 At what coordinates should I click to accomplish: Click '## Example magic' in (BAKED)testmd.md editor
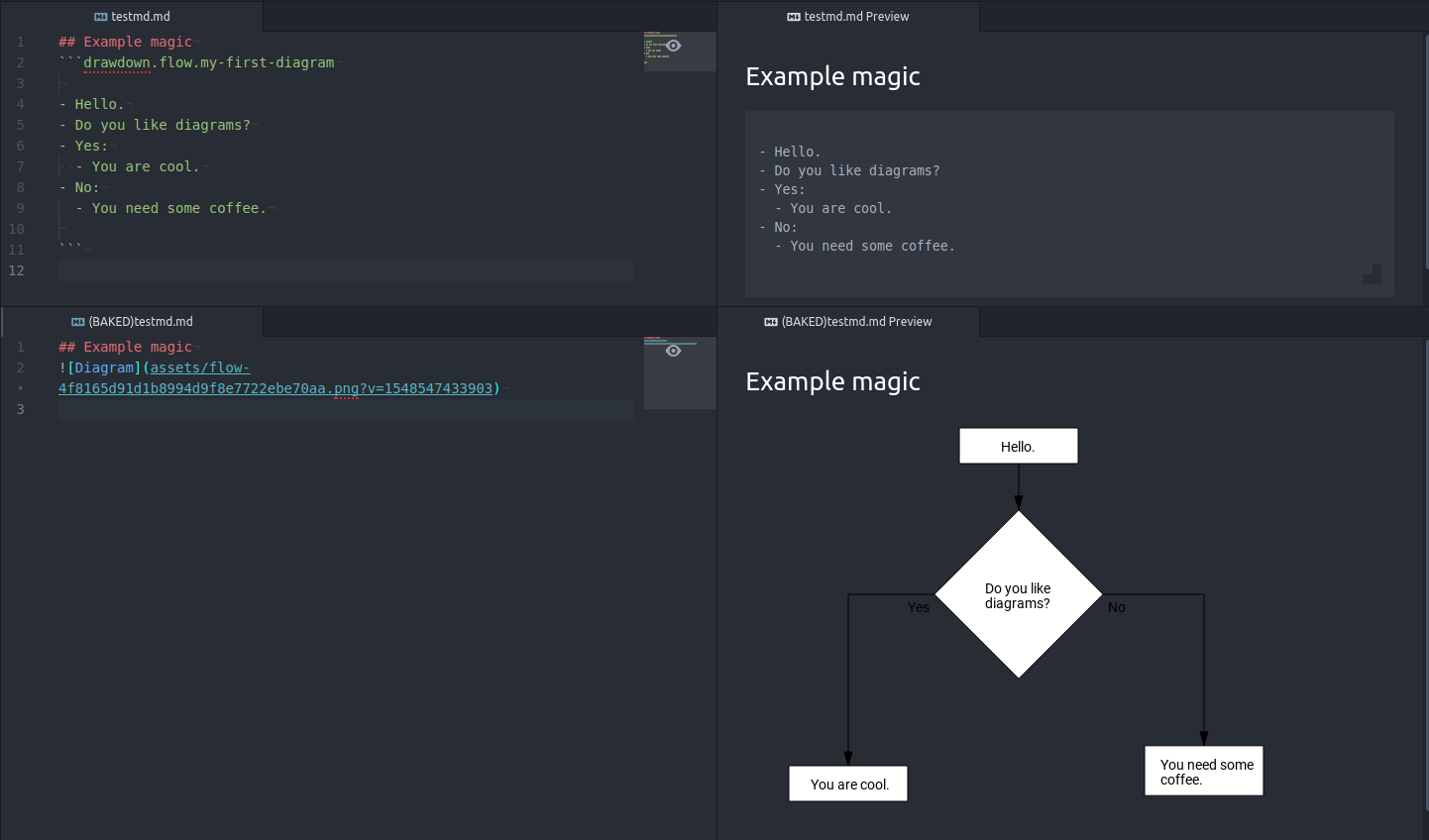click(125, 347)
